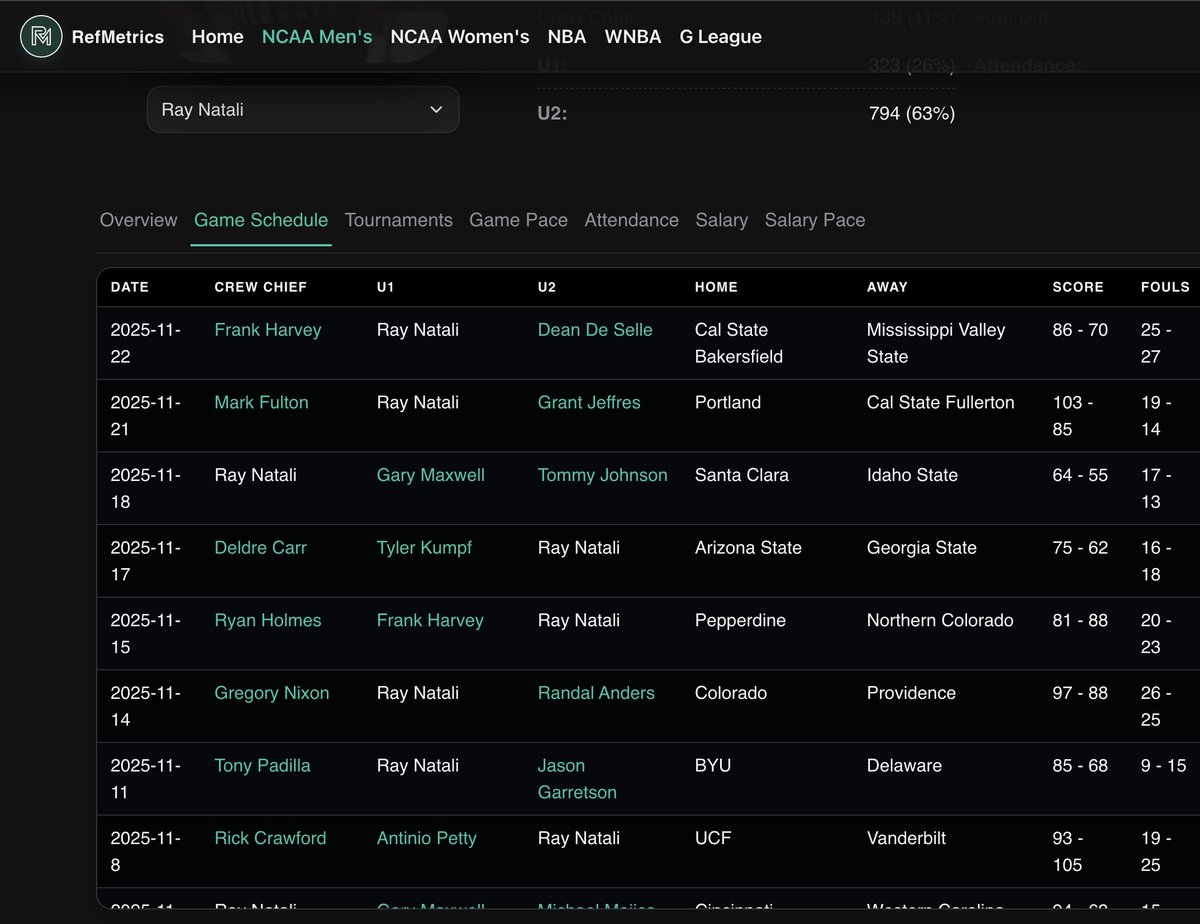
Task: Open the Tournaments tab
Action: click(399, 220)
